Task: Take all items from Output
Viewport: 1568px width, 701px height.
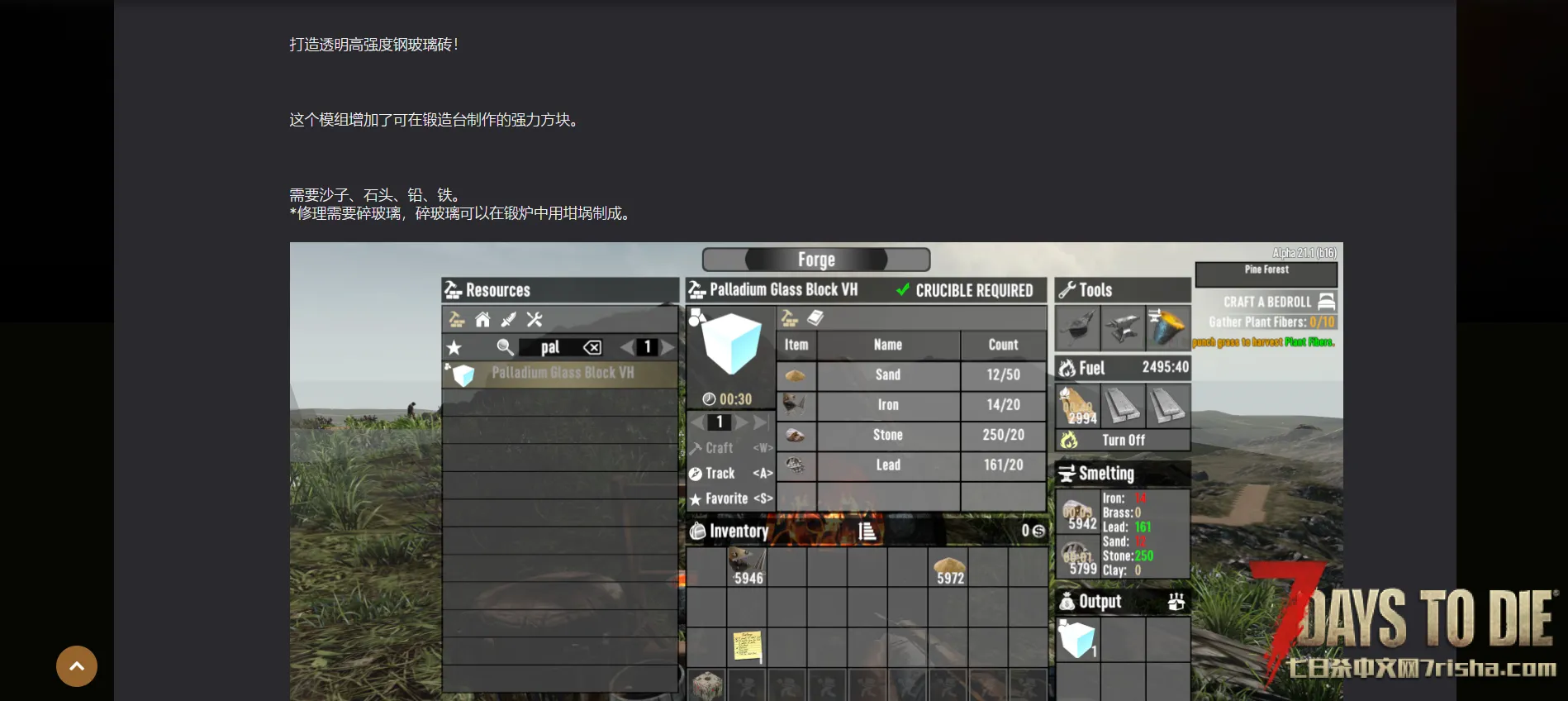Action: tap(1176, 602)
